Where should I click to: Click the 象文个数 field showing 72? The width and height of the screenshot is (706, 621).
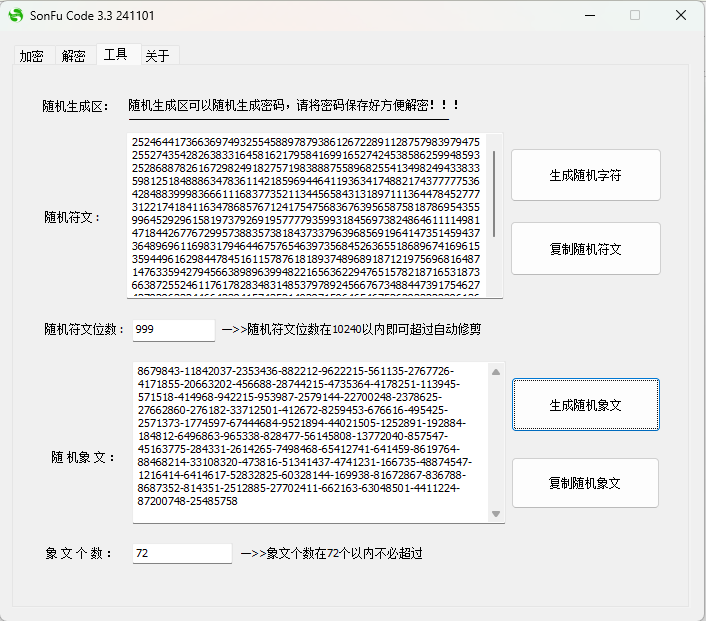181,553
